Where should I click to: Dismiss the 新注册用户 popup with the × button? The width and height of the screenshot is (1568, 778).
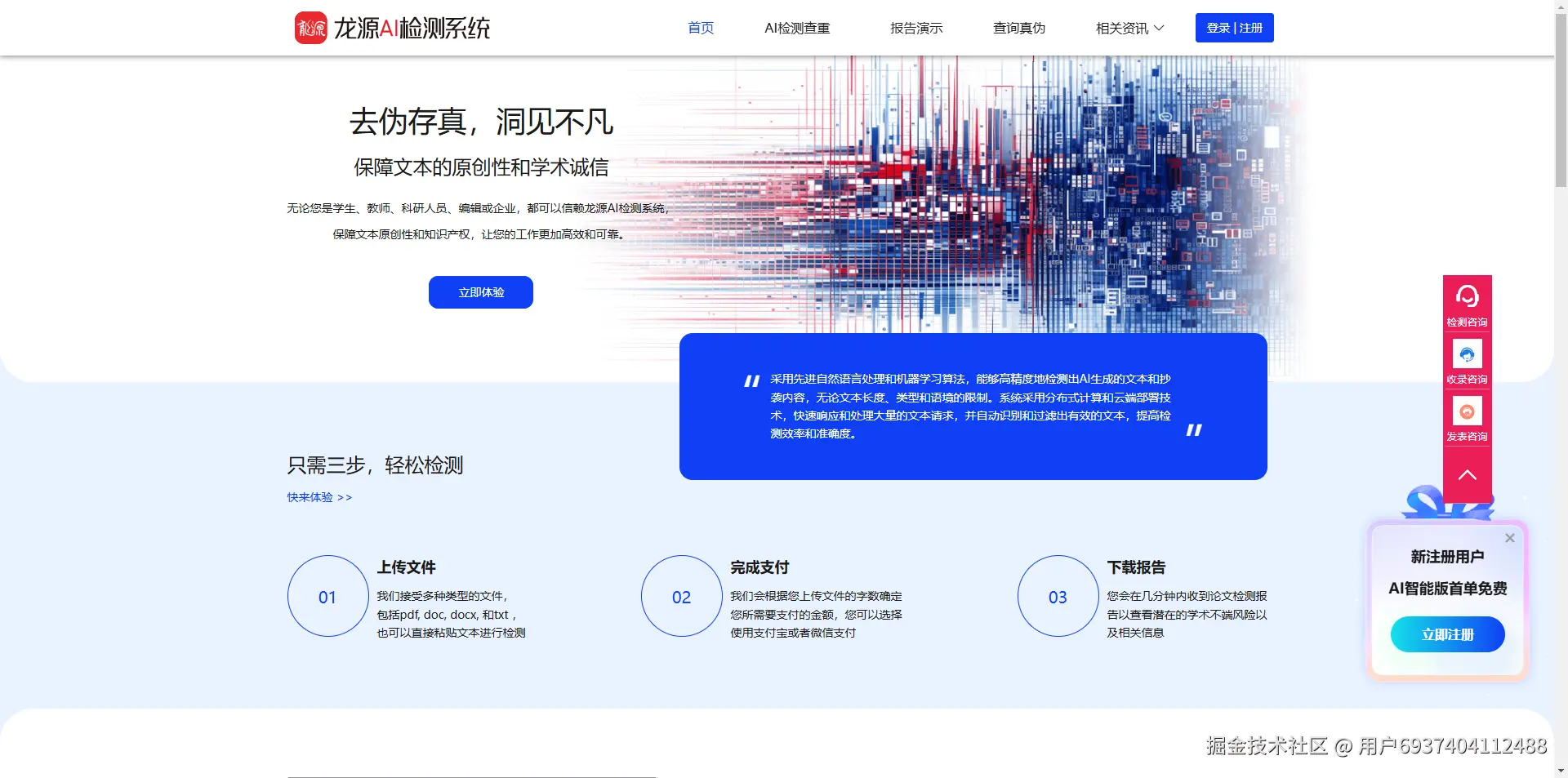[x=1510, y=537]
